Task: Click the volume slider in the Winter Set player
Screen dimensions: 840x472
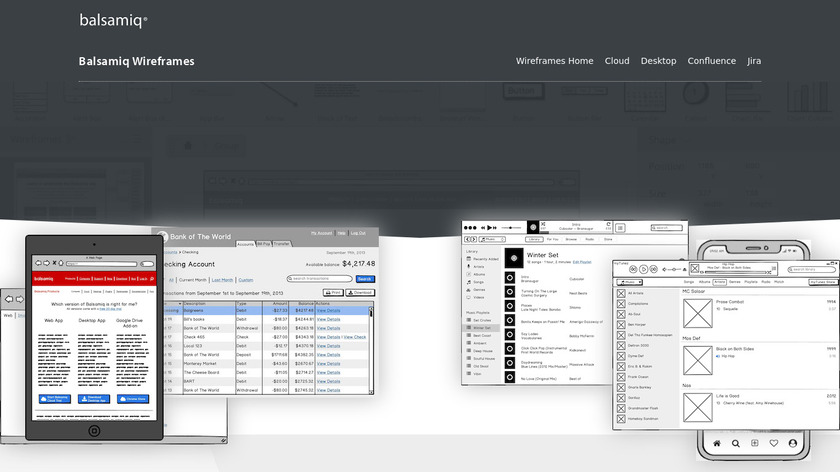Action: coord(511,228)
